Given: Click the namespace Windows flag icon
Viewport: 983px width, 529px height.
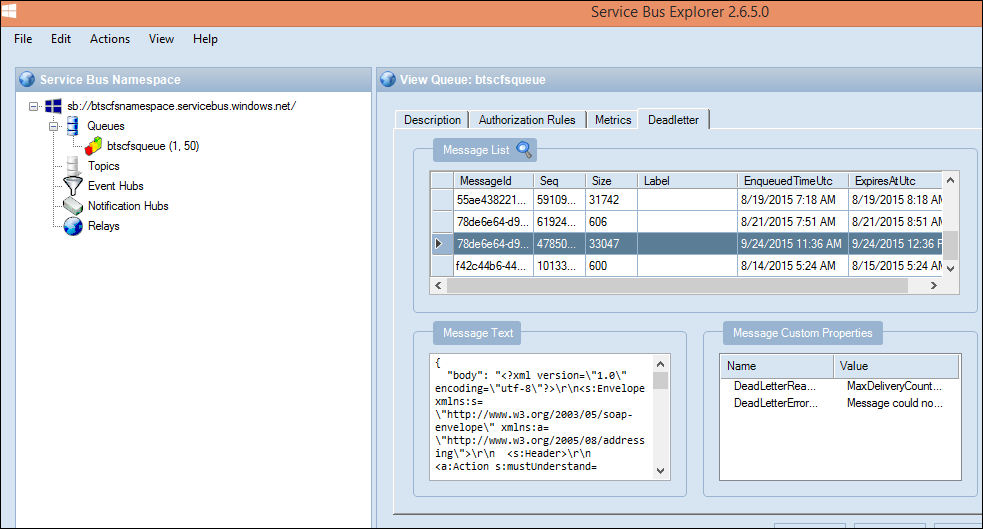Looking at the screenshot, I should tap(53, 107).
